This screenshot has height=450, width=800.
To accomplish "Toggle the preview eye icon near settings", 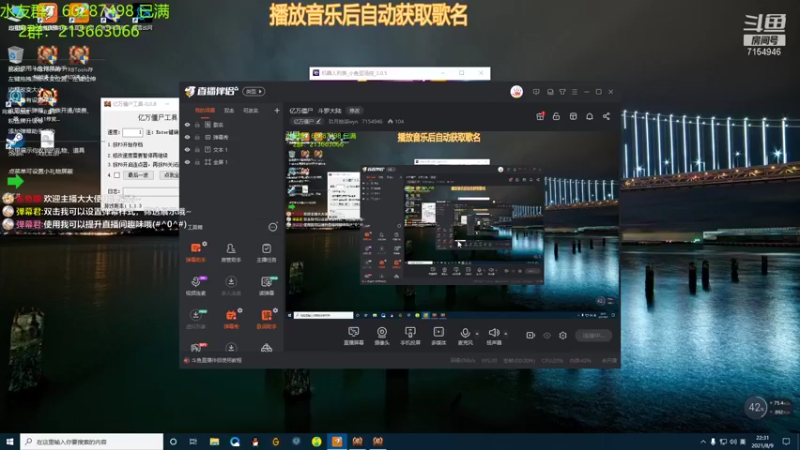I will [546, 335].
